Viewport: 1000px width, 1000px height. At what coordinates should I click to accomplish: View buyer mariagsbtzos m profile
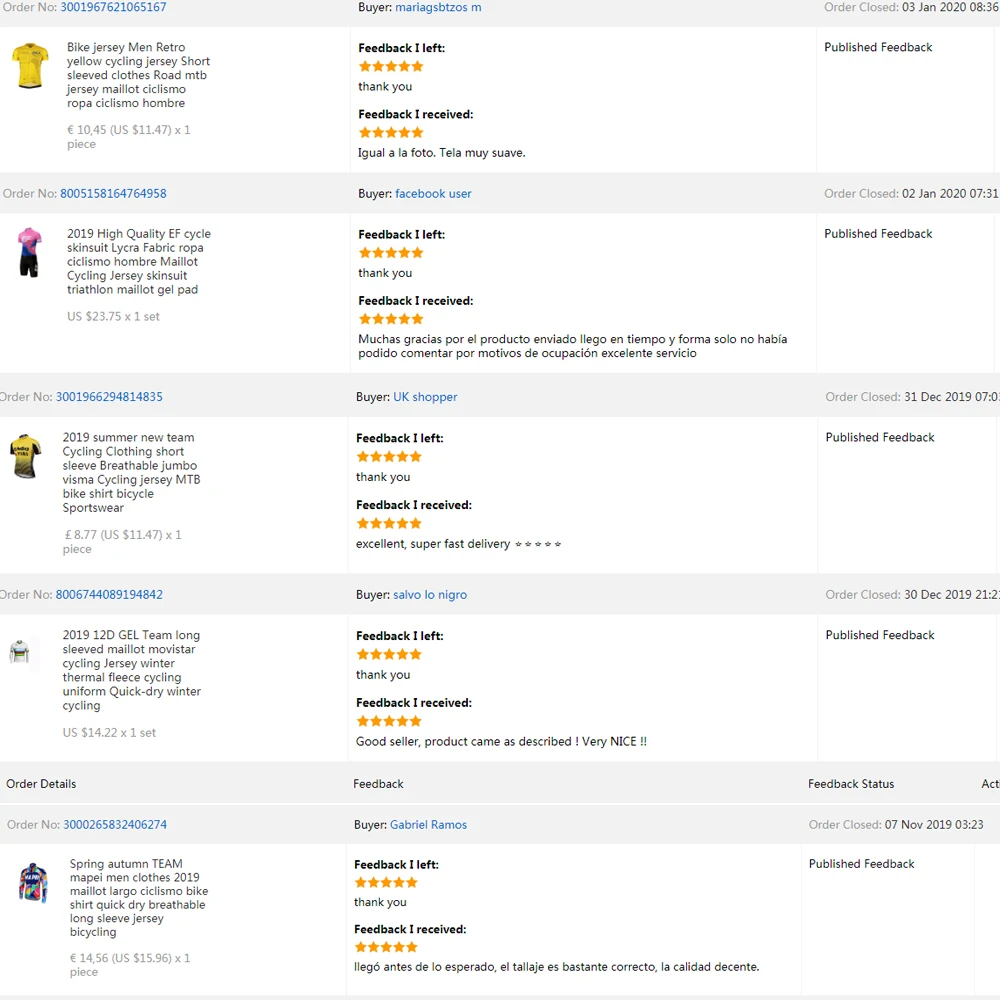pyautogui.click(x=438, y=7)
